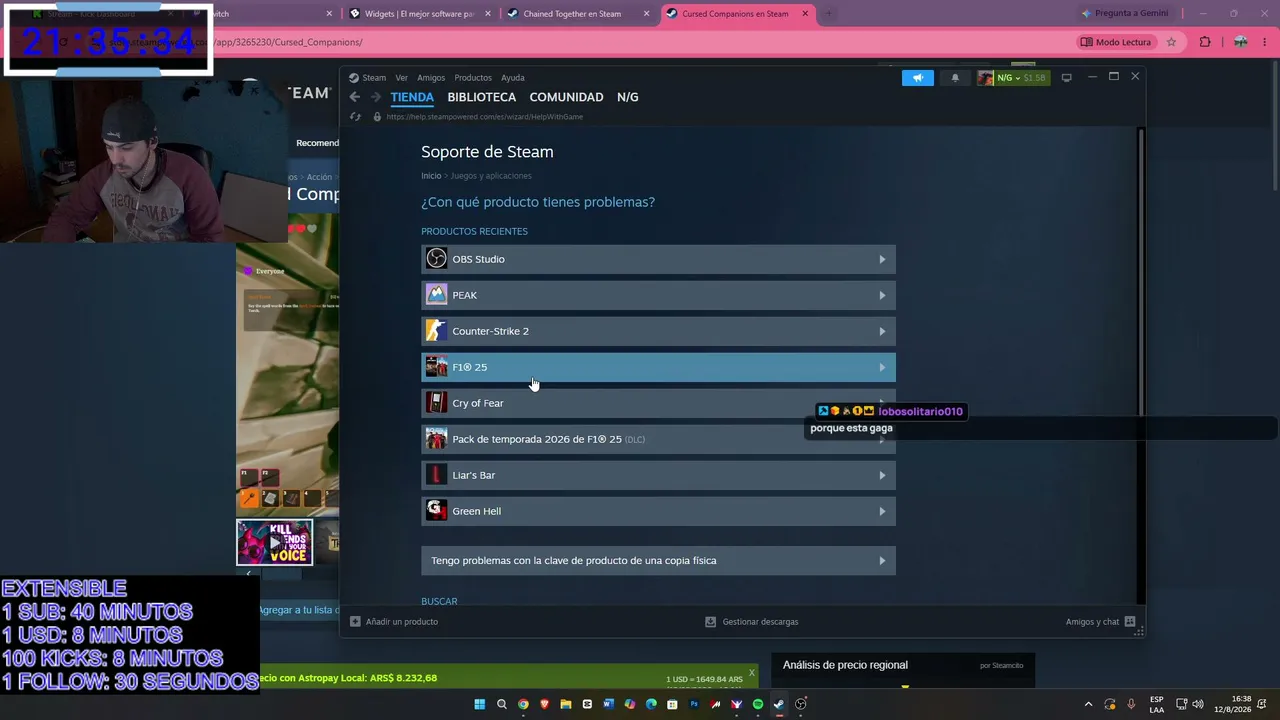Click the Añadir un producto plus icon
Viewport: 1280px width, 720px height.
[355, 622]
